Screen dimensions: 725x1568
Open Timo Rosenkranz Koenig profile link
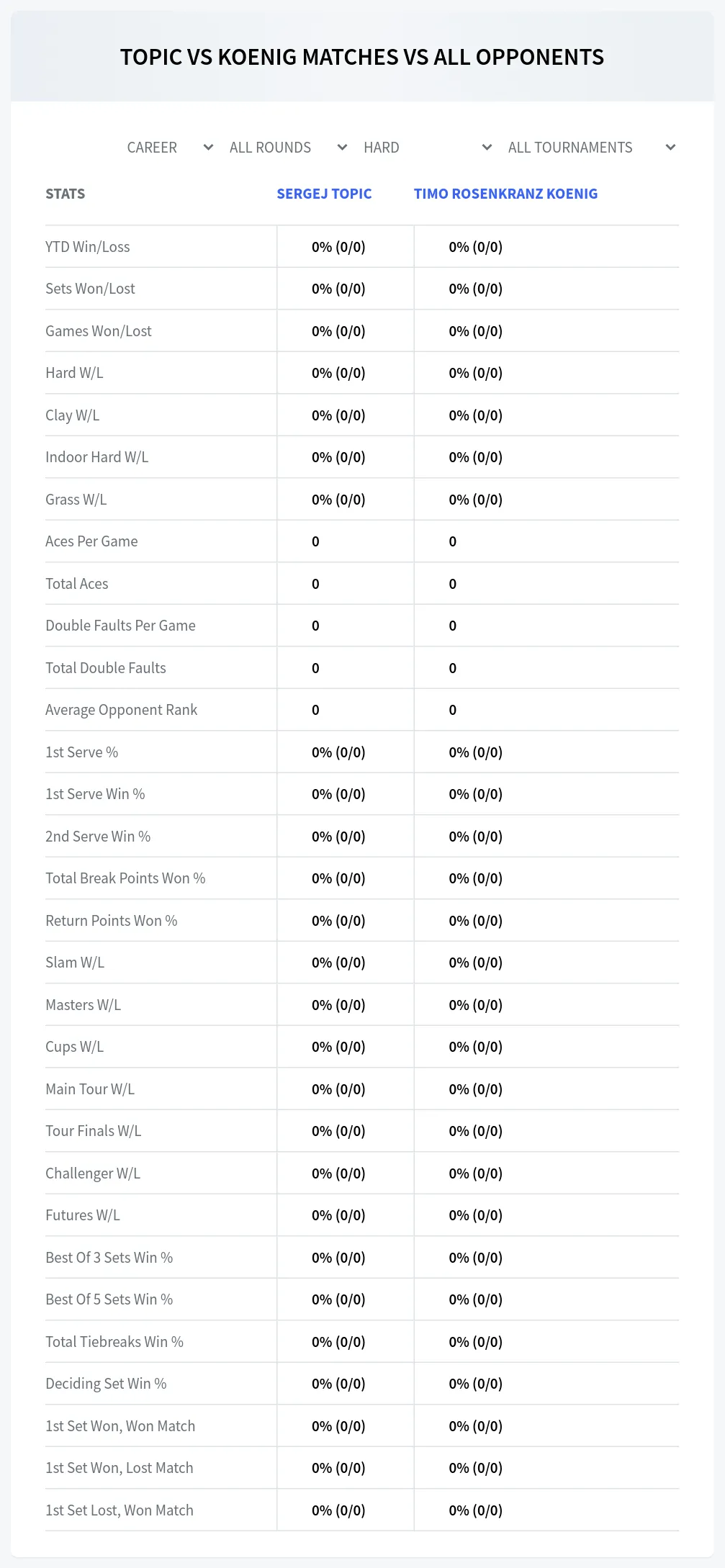[x=505, y=194]
